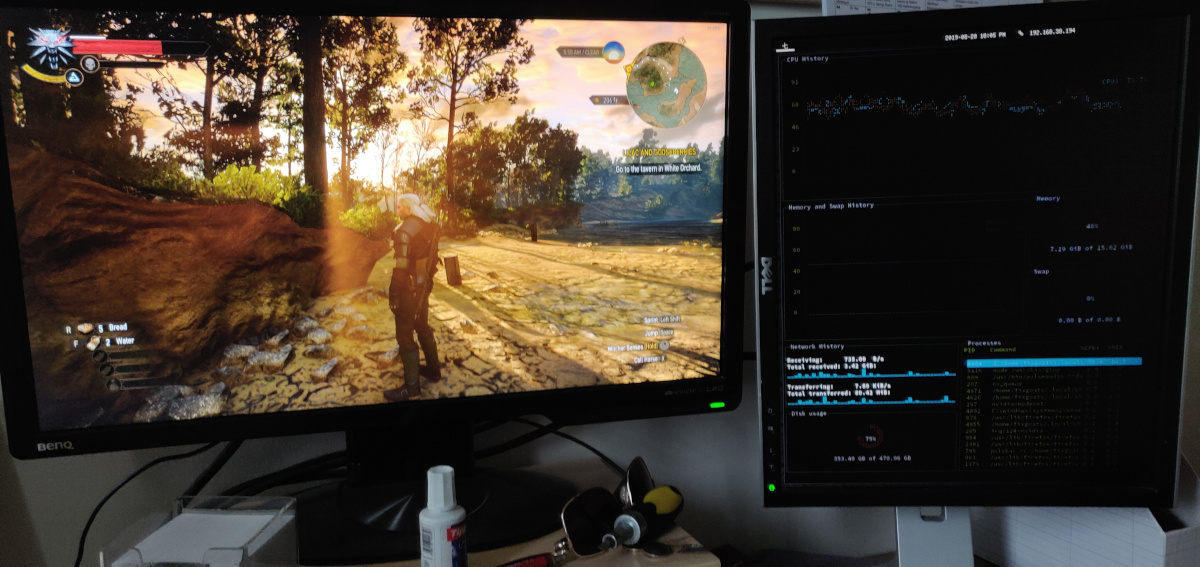Sort processes by the PID column header
Image resolution: width=1200 pixels, height=567 pixels.
tap(968, 350)
